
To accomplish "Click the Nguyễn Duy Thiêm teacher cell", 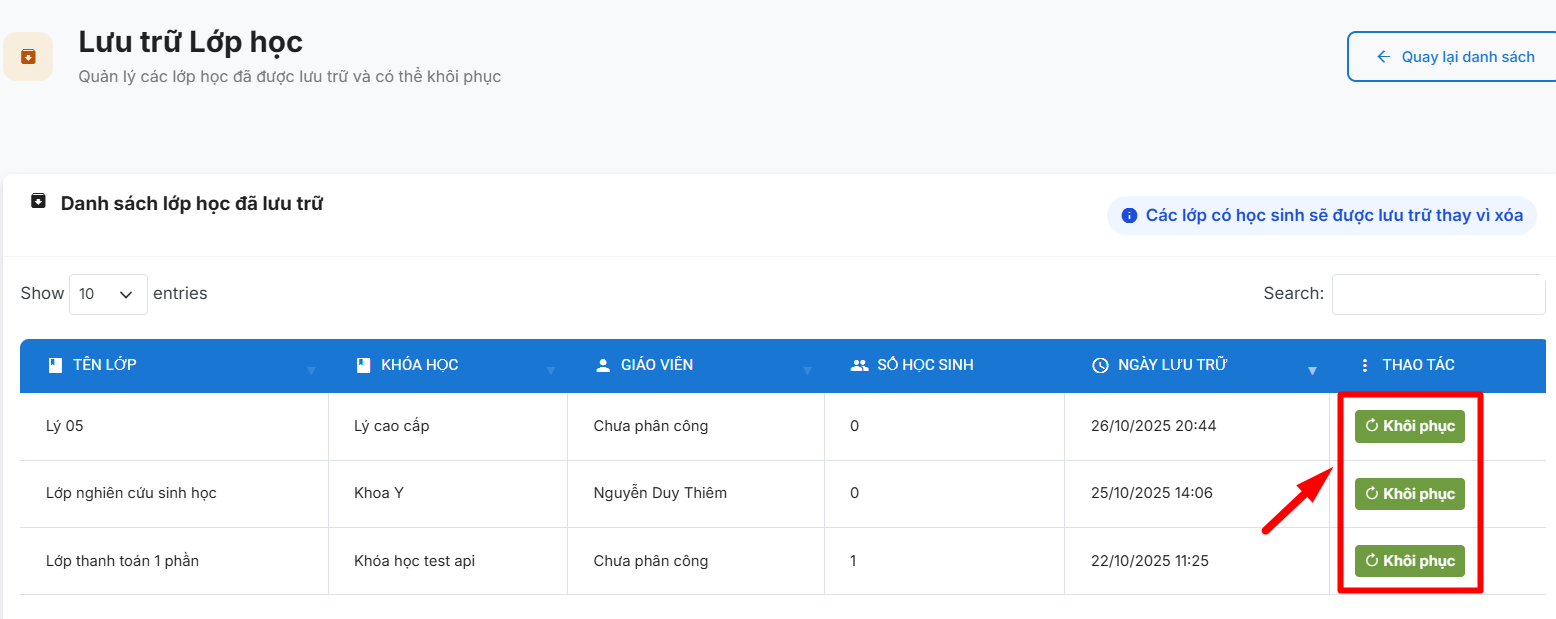I will pyautogui.click(x=660, y=493).
